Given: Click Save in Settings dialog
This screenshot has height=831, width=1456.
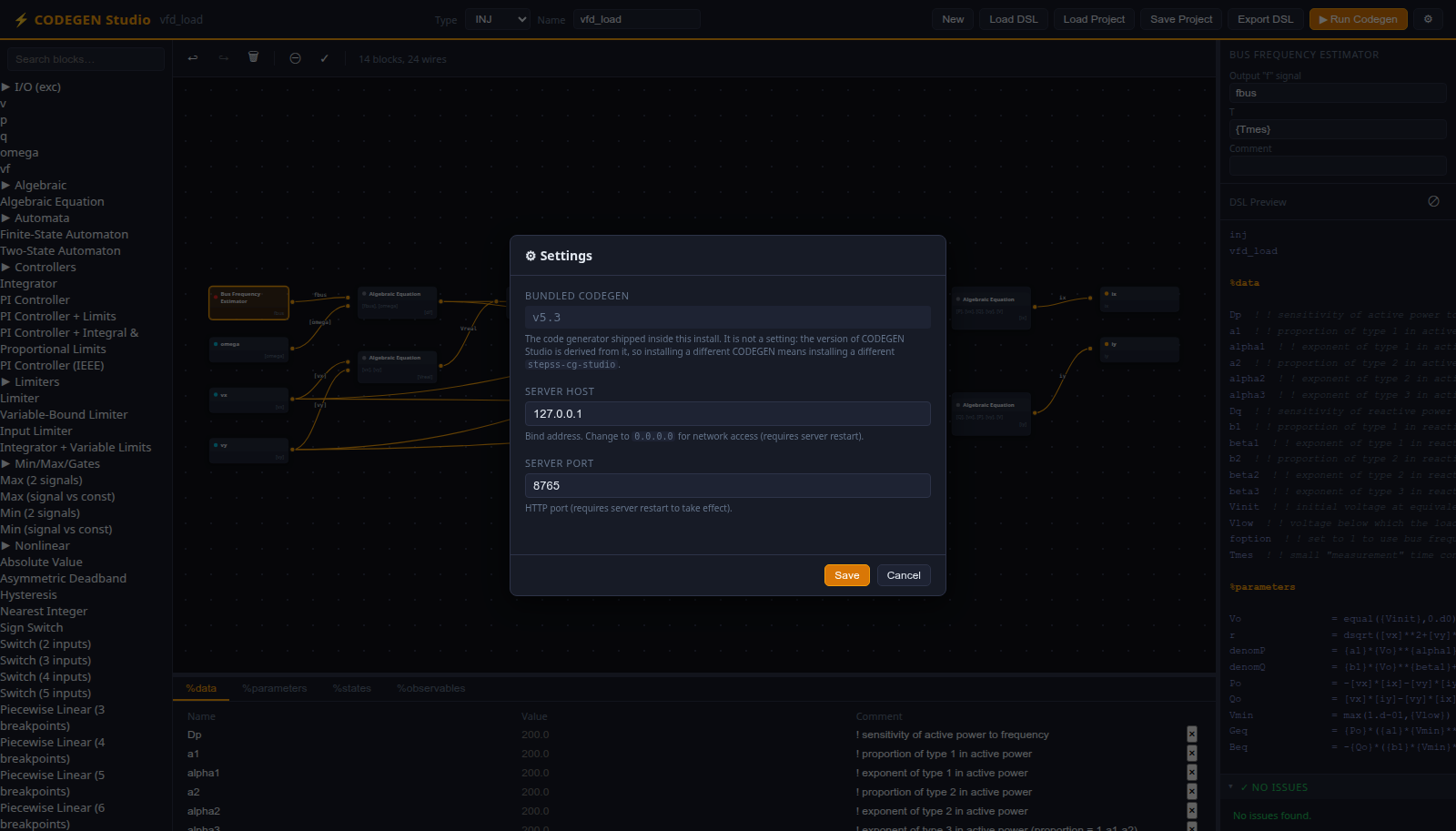Looking at the screenshot, I should click(x=847, y=575).
